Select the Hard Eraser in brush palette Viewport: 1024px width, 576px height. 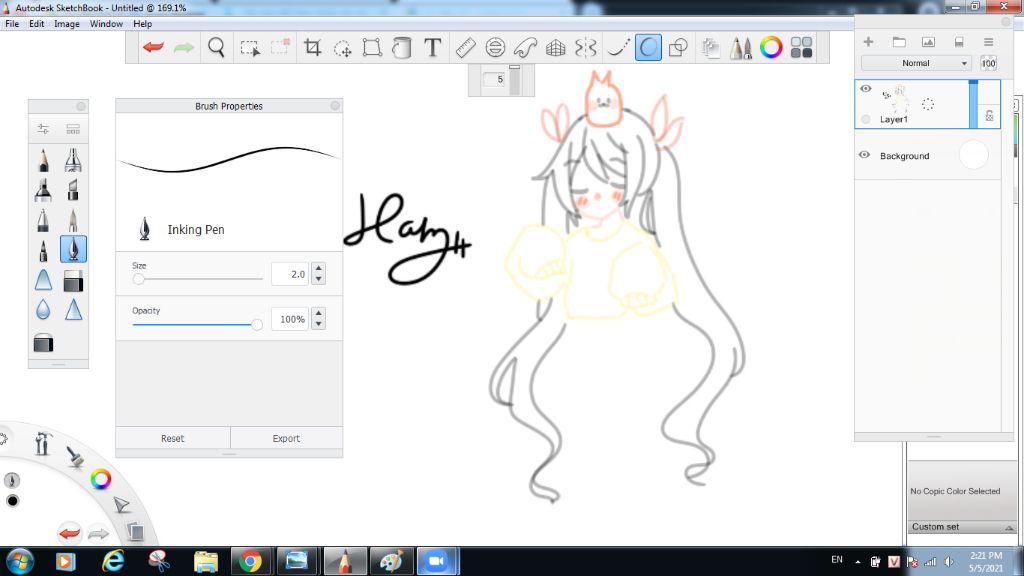73,281
